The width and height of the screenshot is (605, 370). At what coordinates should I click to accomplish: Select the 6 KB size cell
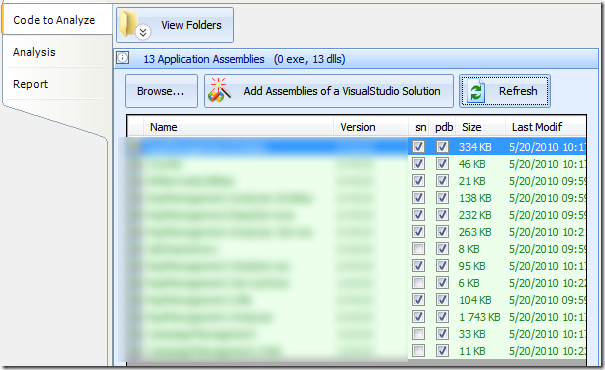469,283
